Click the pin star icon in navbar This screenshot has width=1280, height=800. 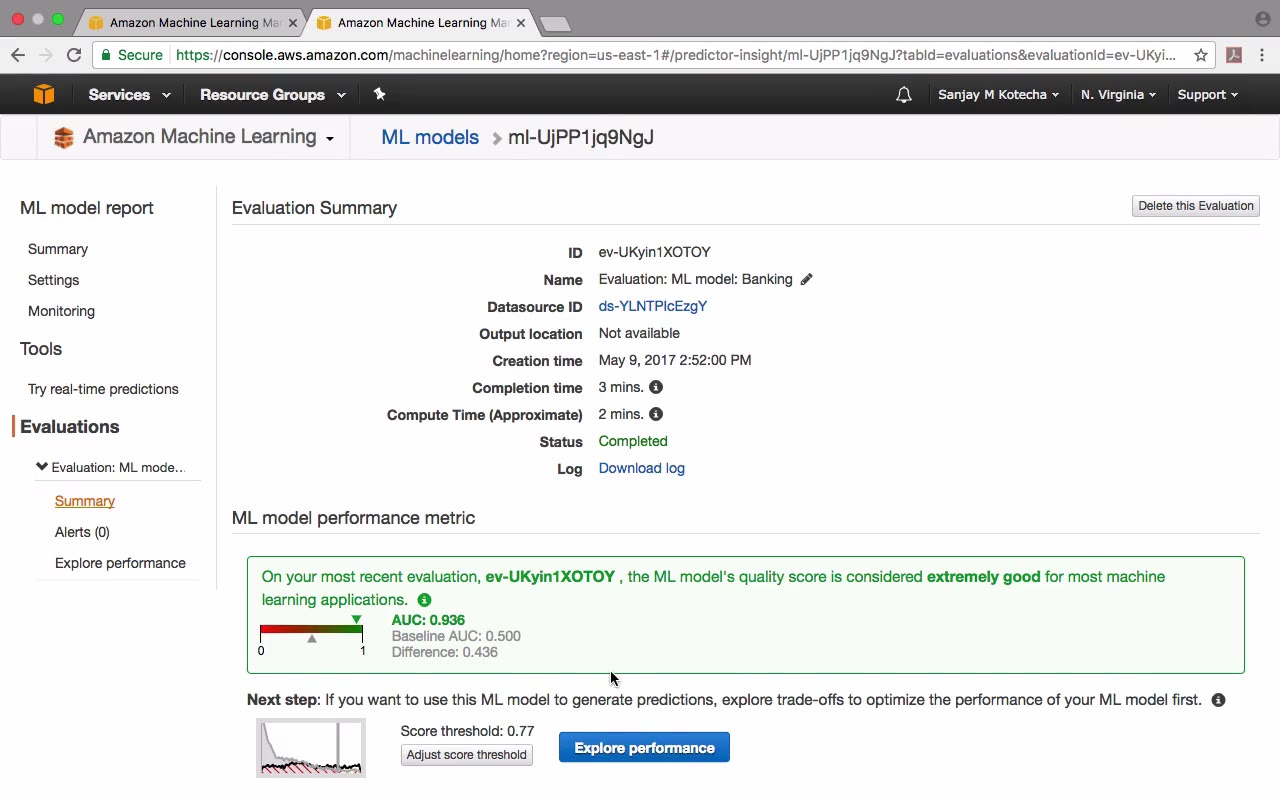(379, 94)
